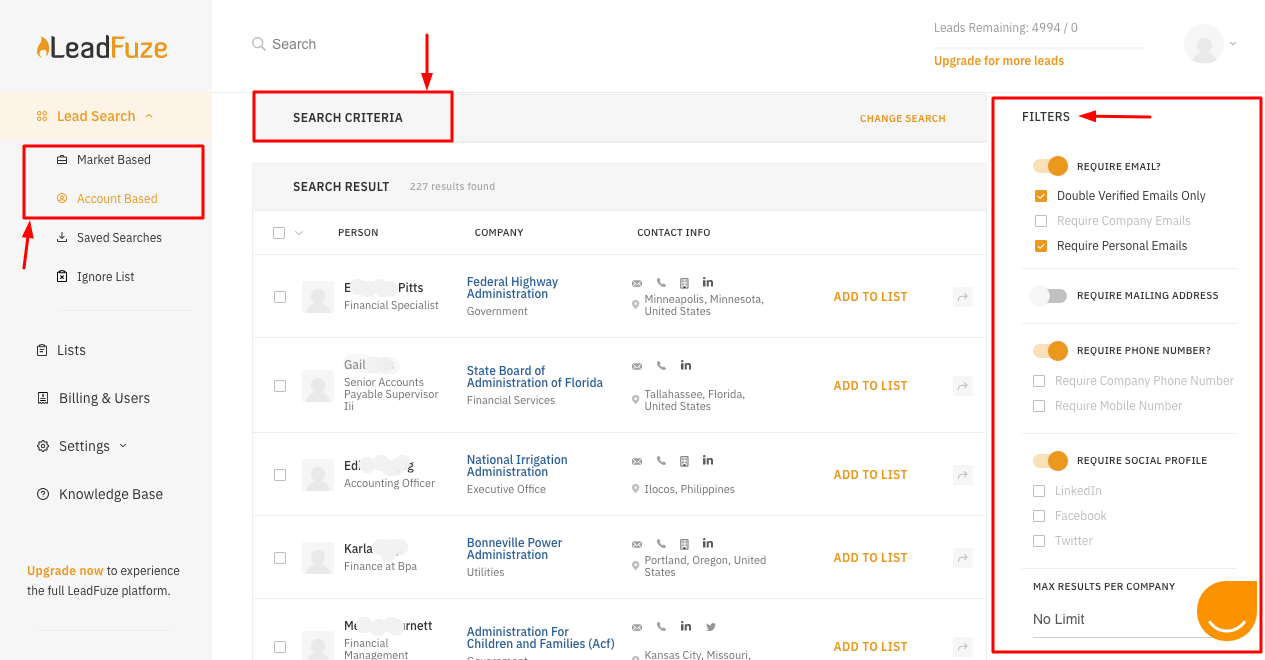Check the LinkedIn social profile filter

1039,491
